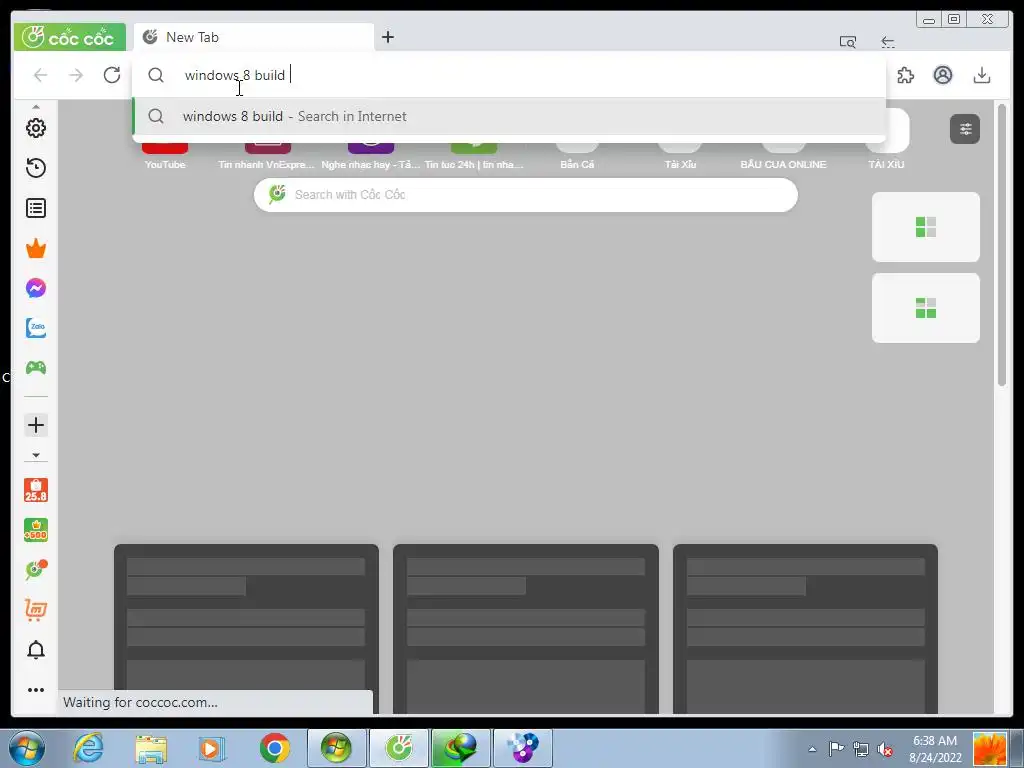Open Messenger from the sidebar
1024x768 pixels.
(x=36, y=288)
